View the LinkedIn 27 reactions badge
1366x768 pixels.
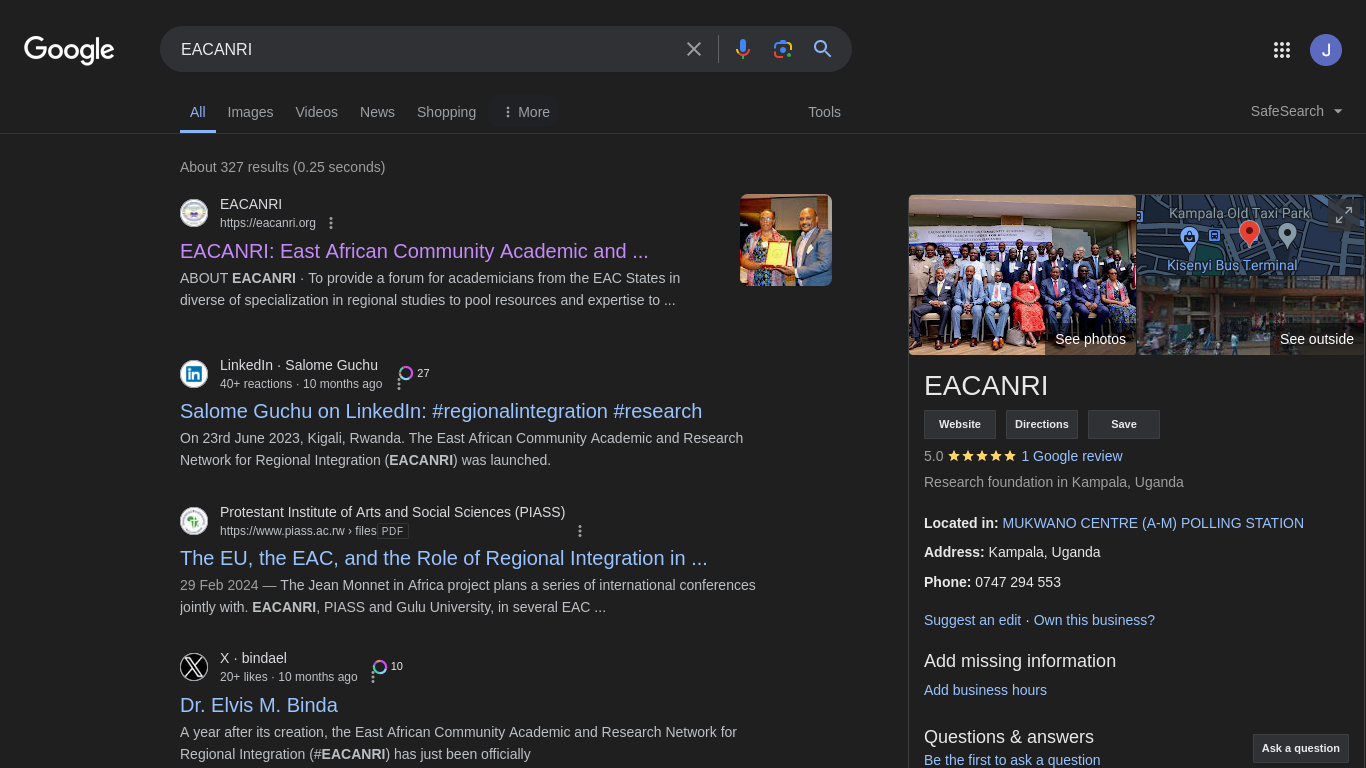click(414, 373)
